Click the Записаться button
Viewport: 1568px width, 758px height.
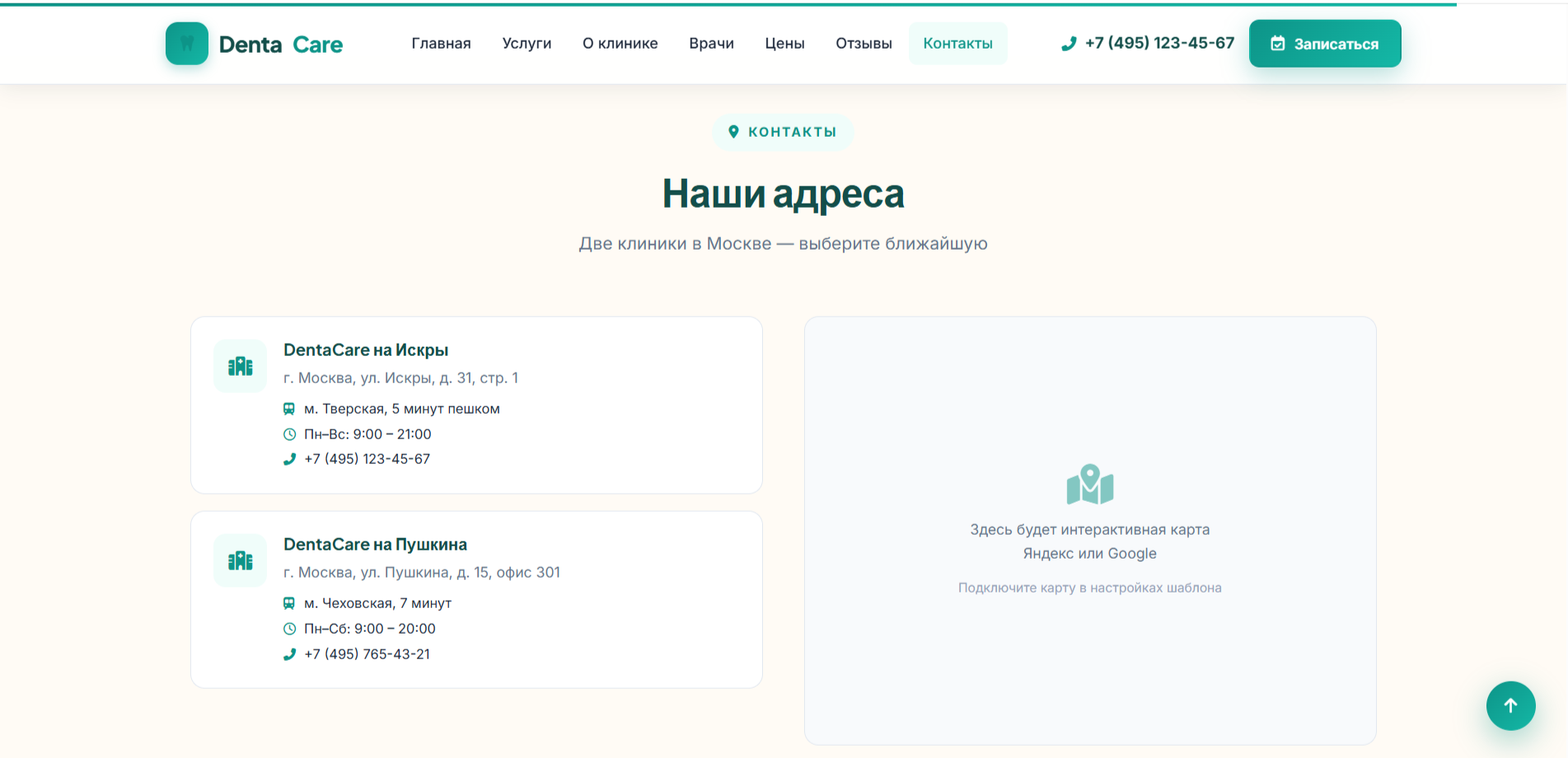coord(1325,44)
